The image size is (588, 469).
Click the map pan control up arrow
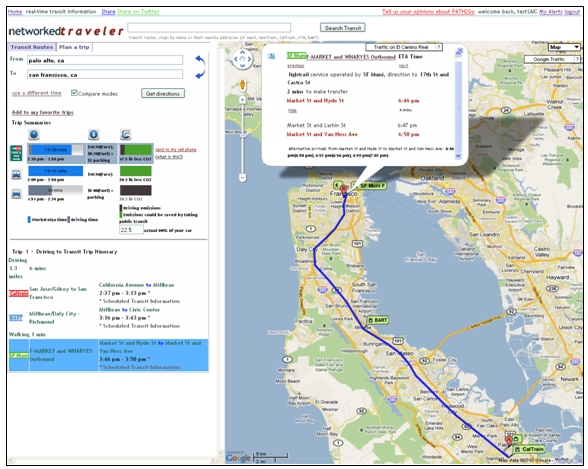pyautogui.click(x=242, y=53)
